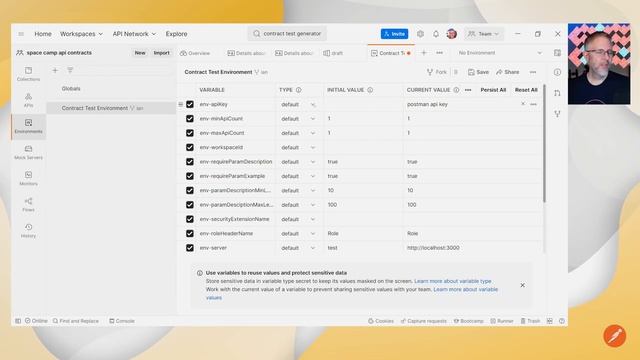Open more actions ellipsis beside Share
Viewport: 640px width, 360px height.
(533, 72)
